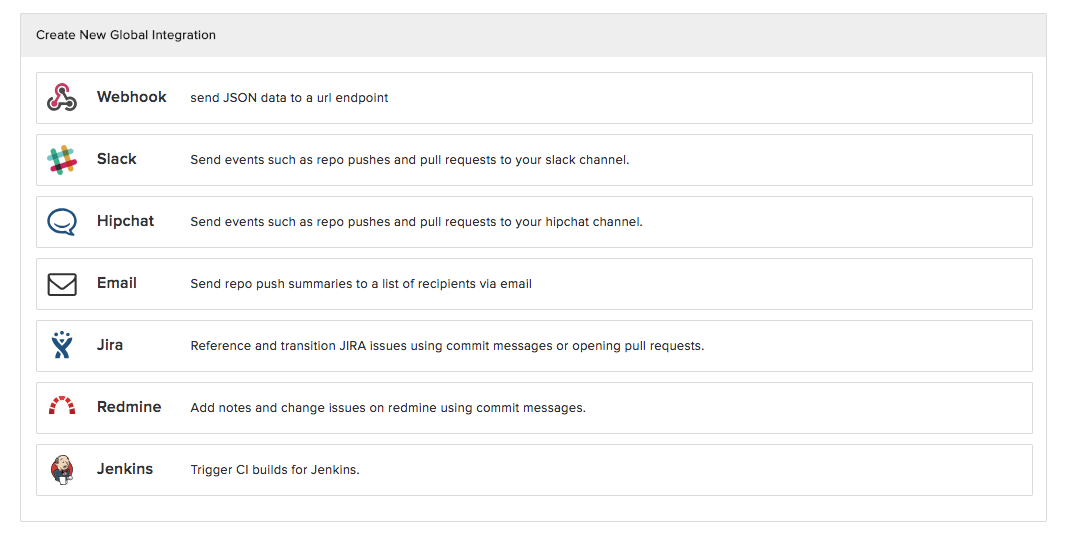This screenshot has width=1079, height=550.
Task: Open the Webhook integration title
Action: 131,97
